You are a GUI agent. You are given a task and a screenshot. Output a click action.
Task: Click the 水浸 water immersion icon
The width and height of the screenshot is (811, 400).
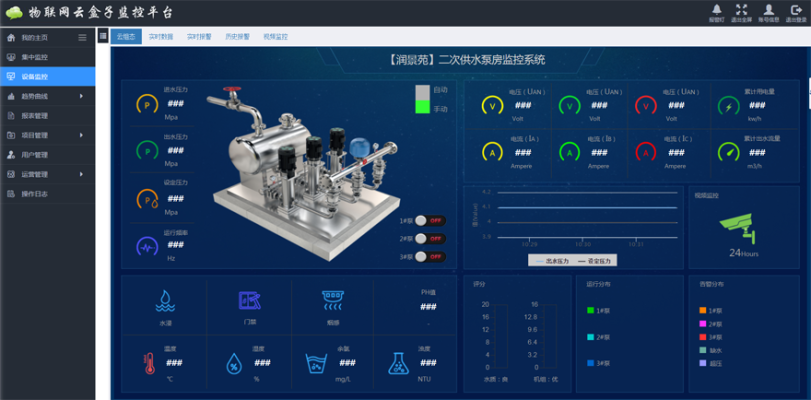click(165, 300)
